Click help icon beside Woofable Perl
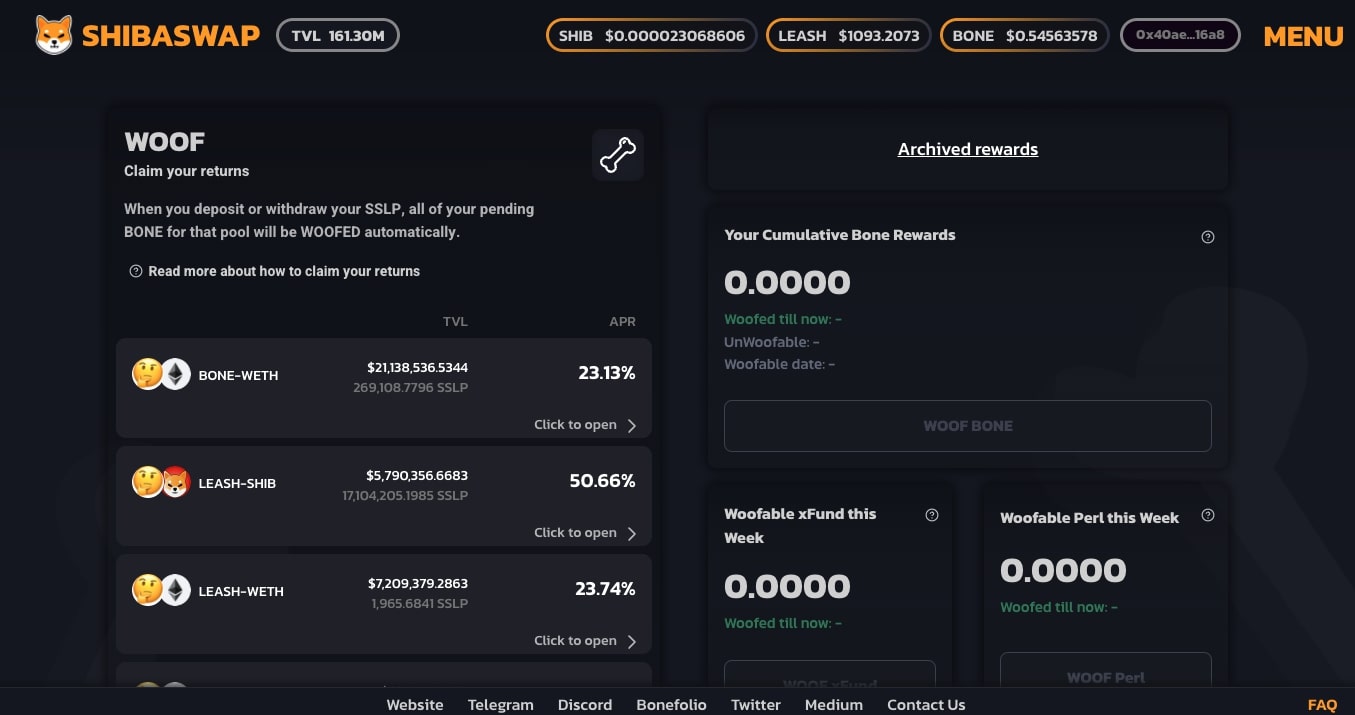Viewport: 1355px width, 715px height. coord(1207,515)
